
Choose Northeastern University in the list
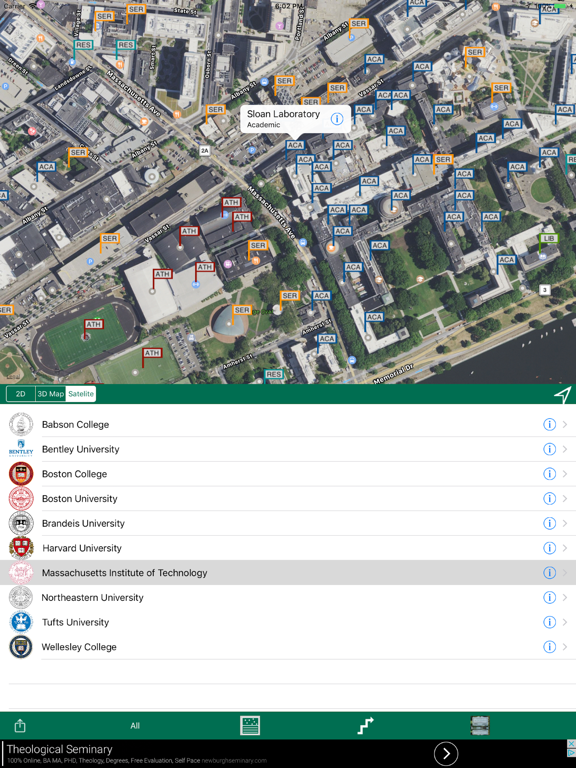pos(288,598)
